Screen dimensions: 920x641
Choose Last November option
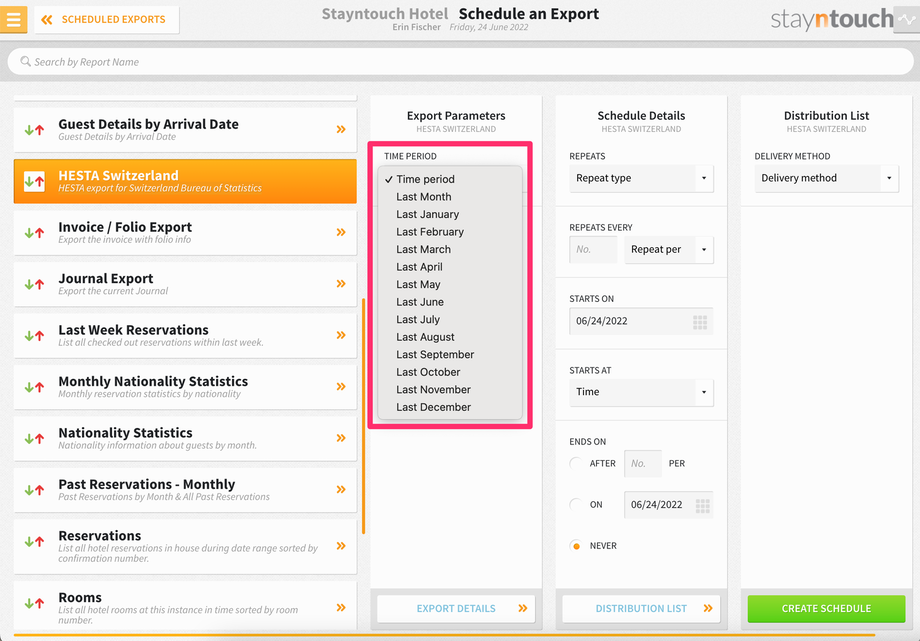tap(449, 390)
